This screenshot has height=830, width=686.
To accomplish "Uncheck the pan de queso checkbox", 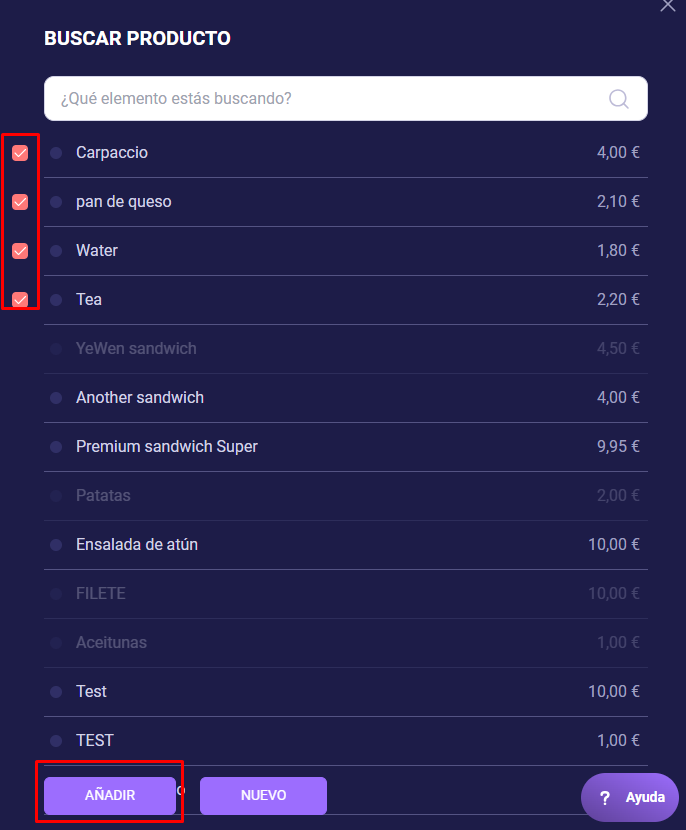I will coord(20,202).
